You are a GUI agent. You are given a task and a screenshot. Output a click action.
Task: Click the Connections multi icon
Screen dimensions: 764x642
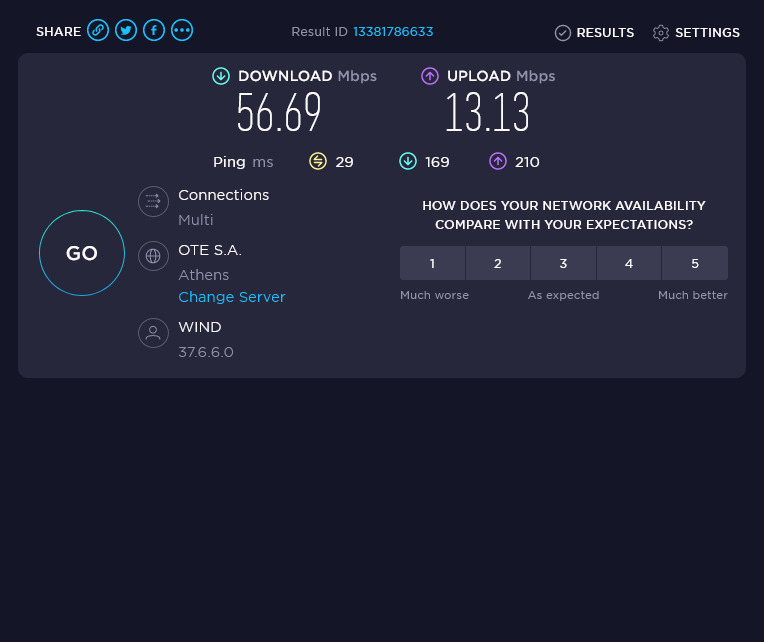pyautogui.click(x=153, y=201)
